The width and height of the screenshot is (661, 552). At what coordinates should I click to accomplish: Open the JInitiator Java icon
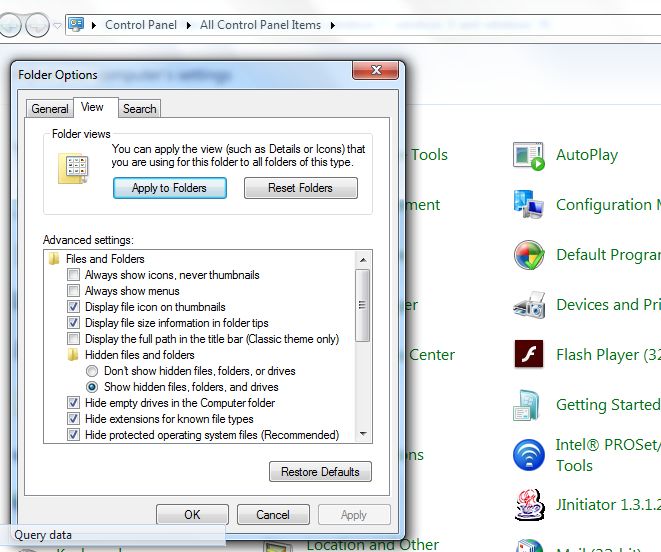pyautogui.click(x=529, y=505)
